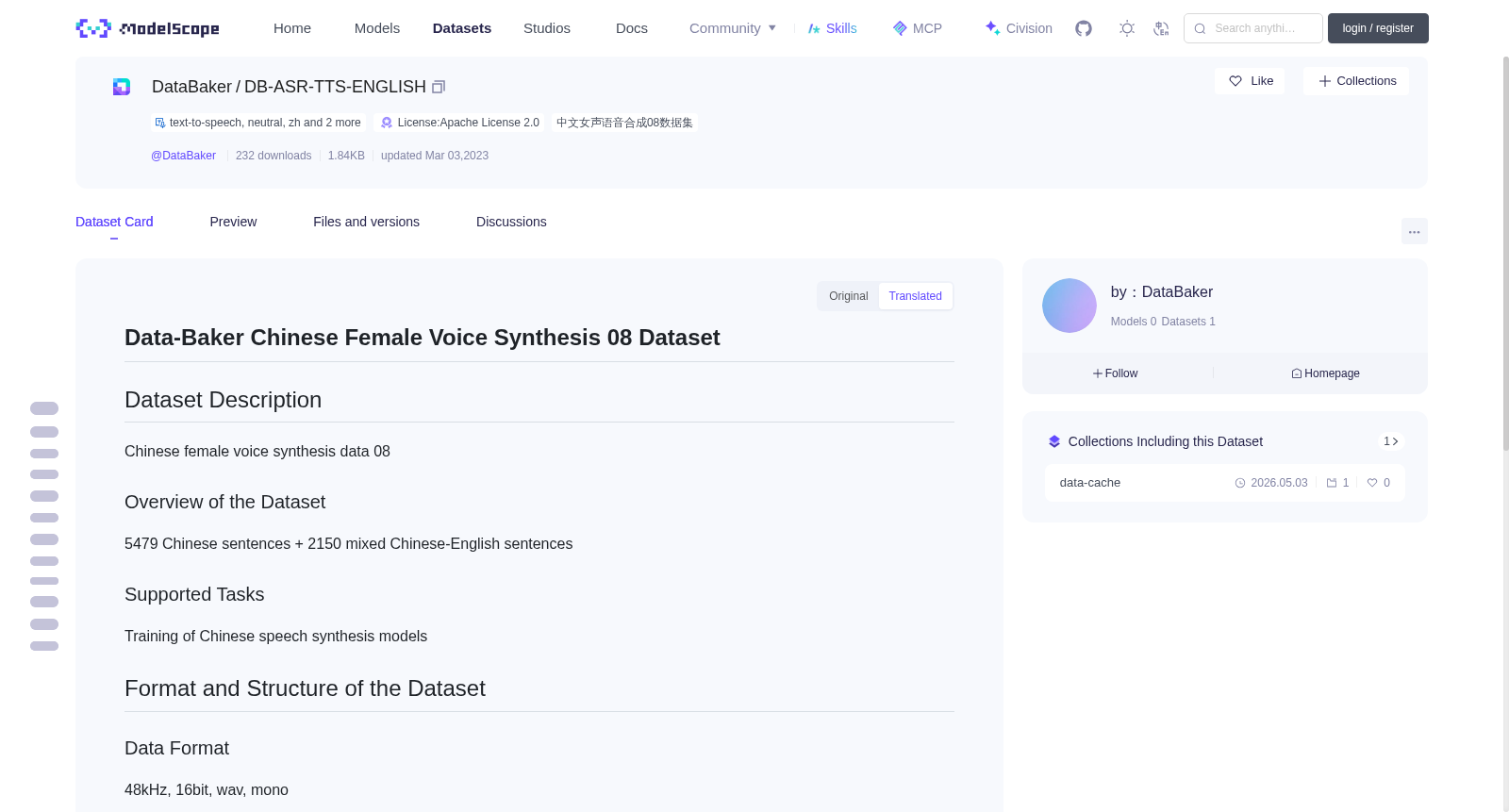Viewport: 1509px width, 812px height.
Task: Follow the DataBaker organization
Action: [x=1116, y=373]
